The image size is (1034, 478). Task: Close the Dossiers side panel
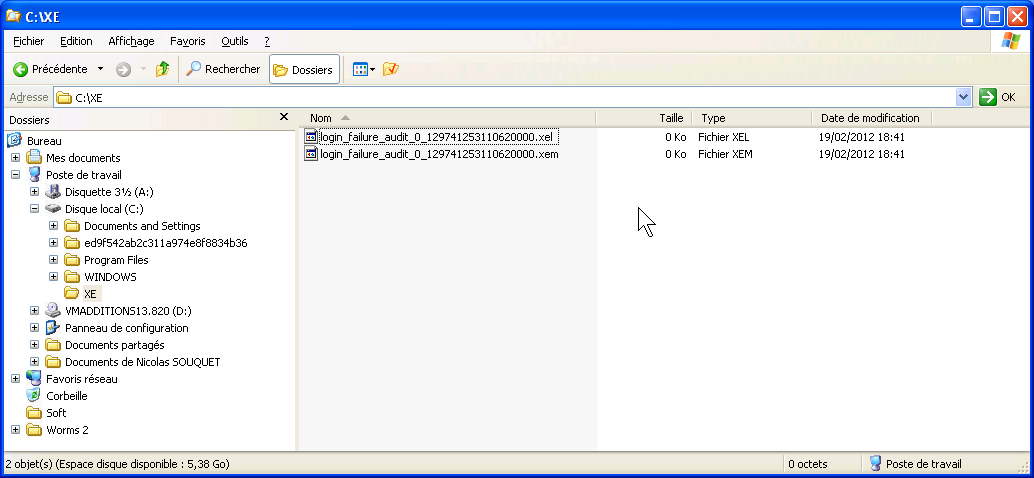point(284,118)
